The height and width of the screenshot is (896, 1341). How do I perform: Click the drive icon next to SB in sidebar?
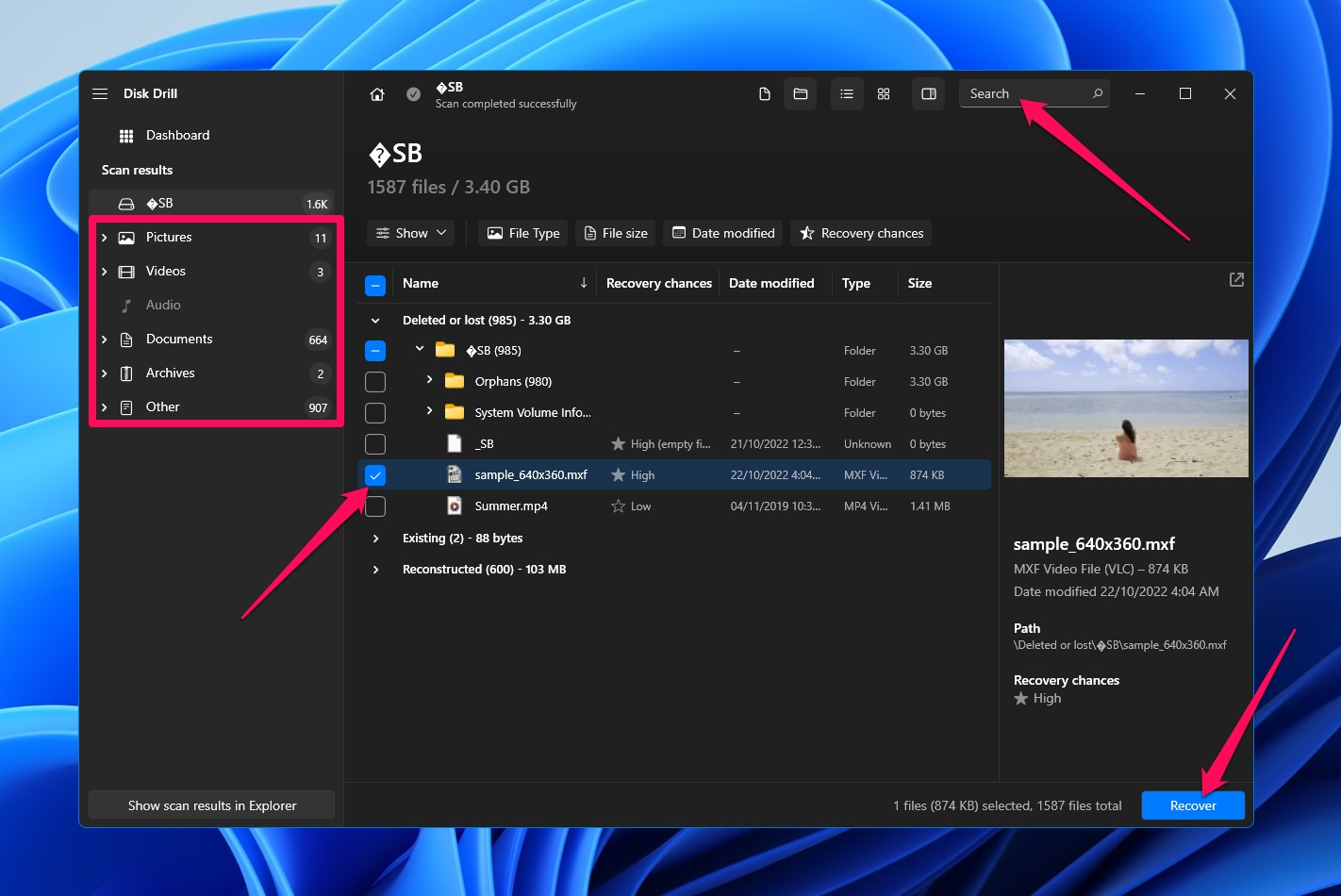pos(126,204)
